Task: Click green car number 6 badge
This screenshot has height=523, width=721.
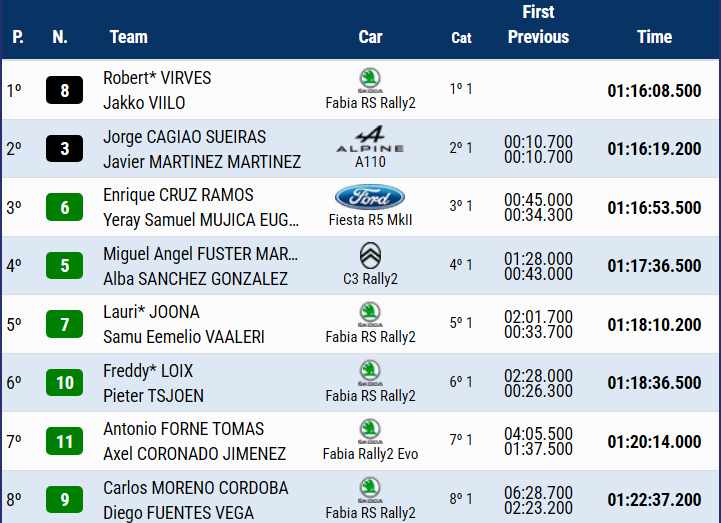Action: point(65,208)
